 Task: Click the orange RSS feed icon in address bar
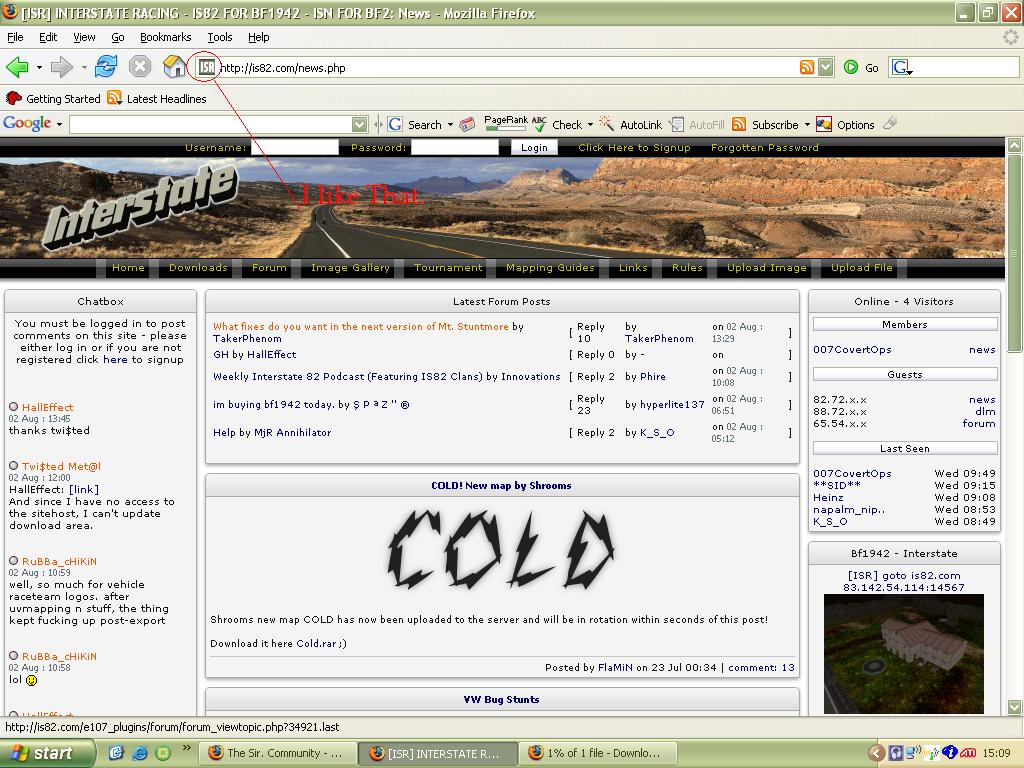[x=807, y=67]
